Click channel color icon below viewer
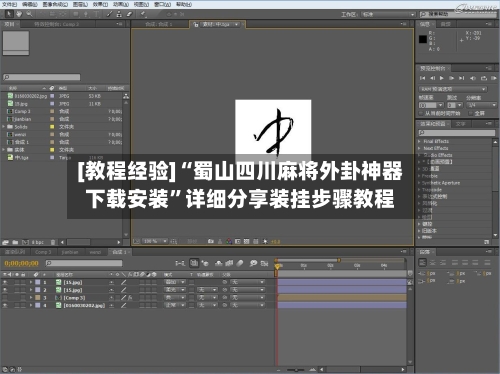This screenshot has width=500, height=374. [x=229, y=241]
